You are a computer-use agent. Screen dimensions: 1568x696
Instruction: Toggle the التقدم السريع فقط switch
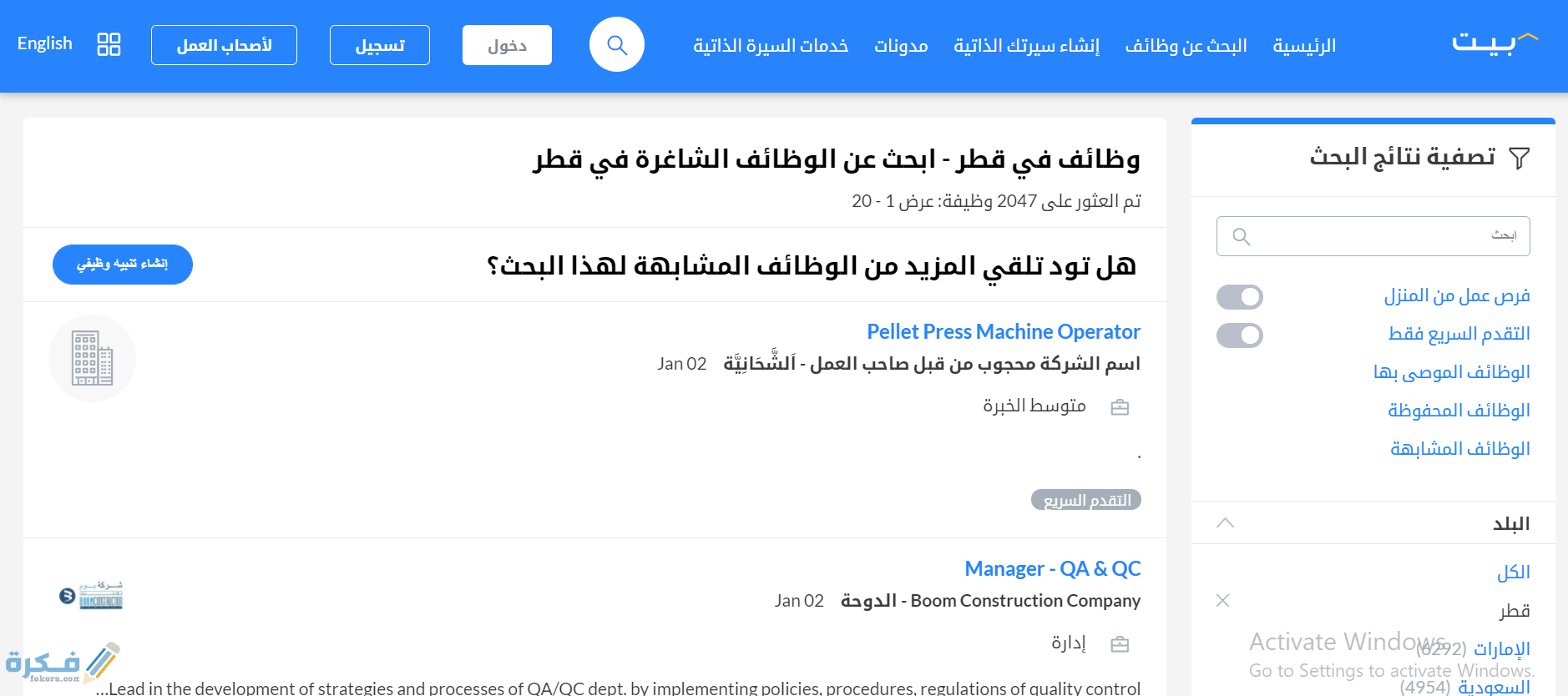1239,335
